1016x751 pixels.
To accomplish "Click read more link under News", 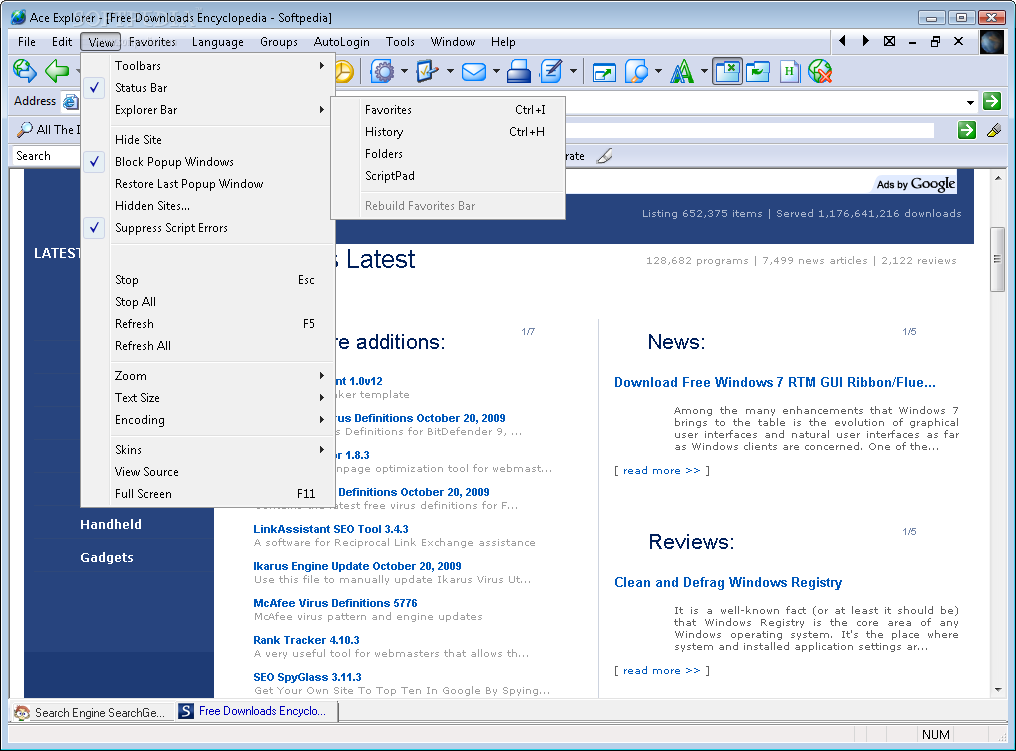I will [662, 470].
